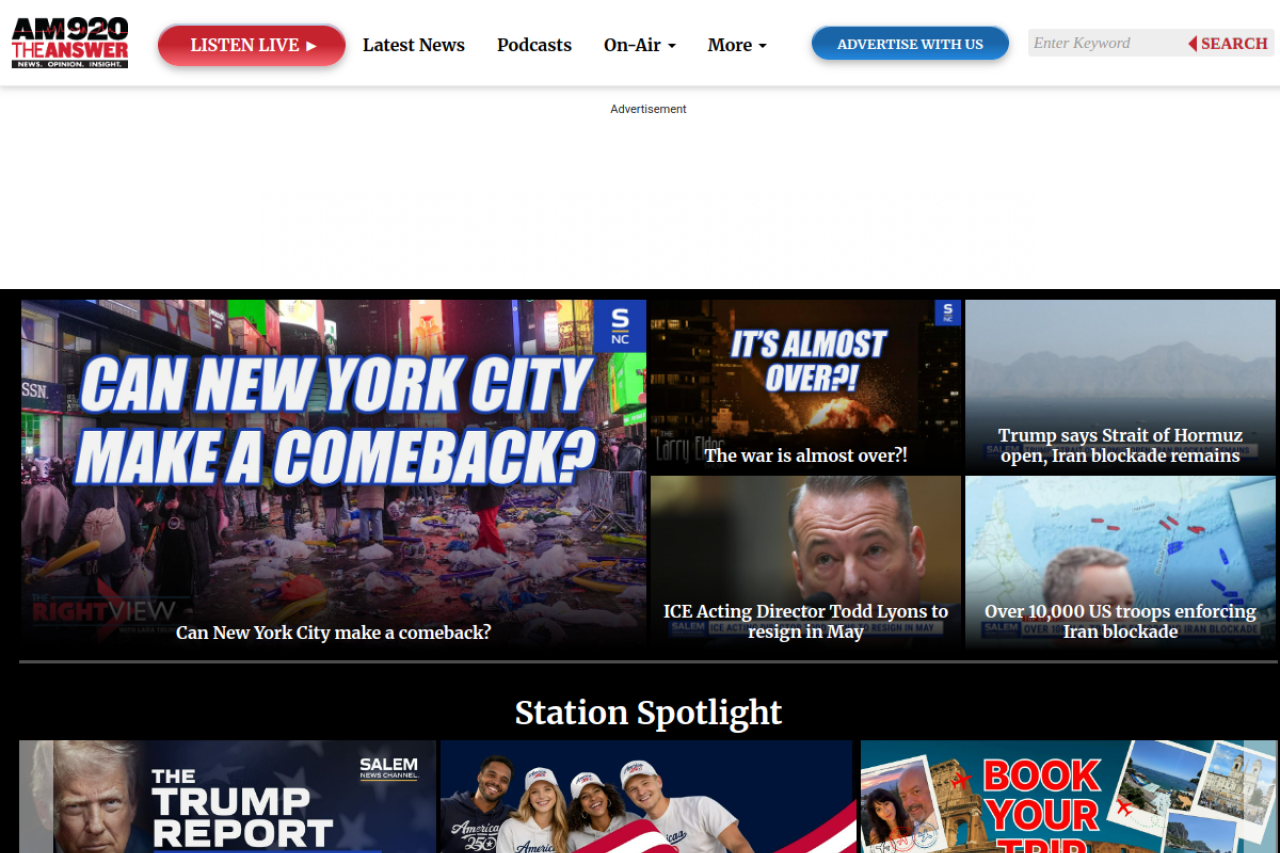
Task: Open the "Can New York City make a comeback?" headline
Action: click(333, 632)
